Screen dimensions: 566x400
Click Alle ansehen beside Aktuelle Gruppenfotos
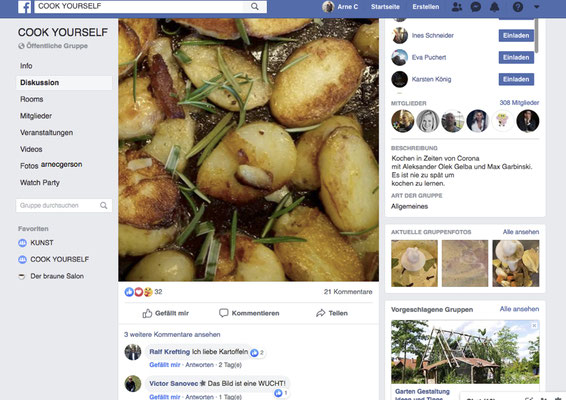coord(521,232)
